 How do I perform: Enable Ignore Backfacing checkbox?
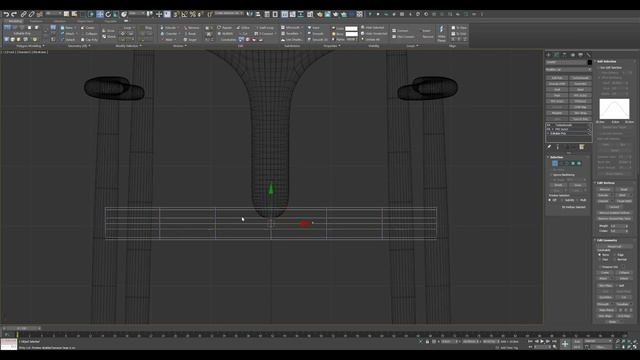[x=551, y=175]
